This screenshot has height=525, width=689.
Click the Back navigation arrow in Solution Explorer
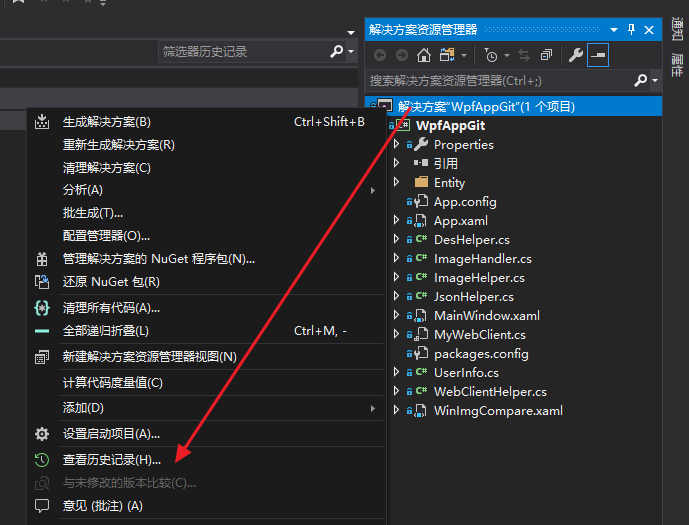380,55
